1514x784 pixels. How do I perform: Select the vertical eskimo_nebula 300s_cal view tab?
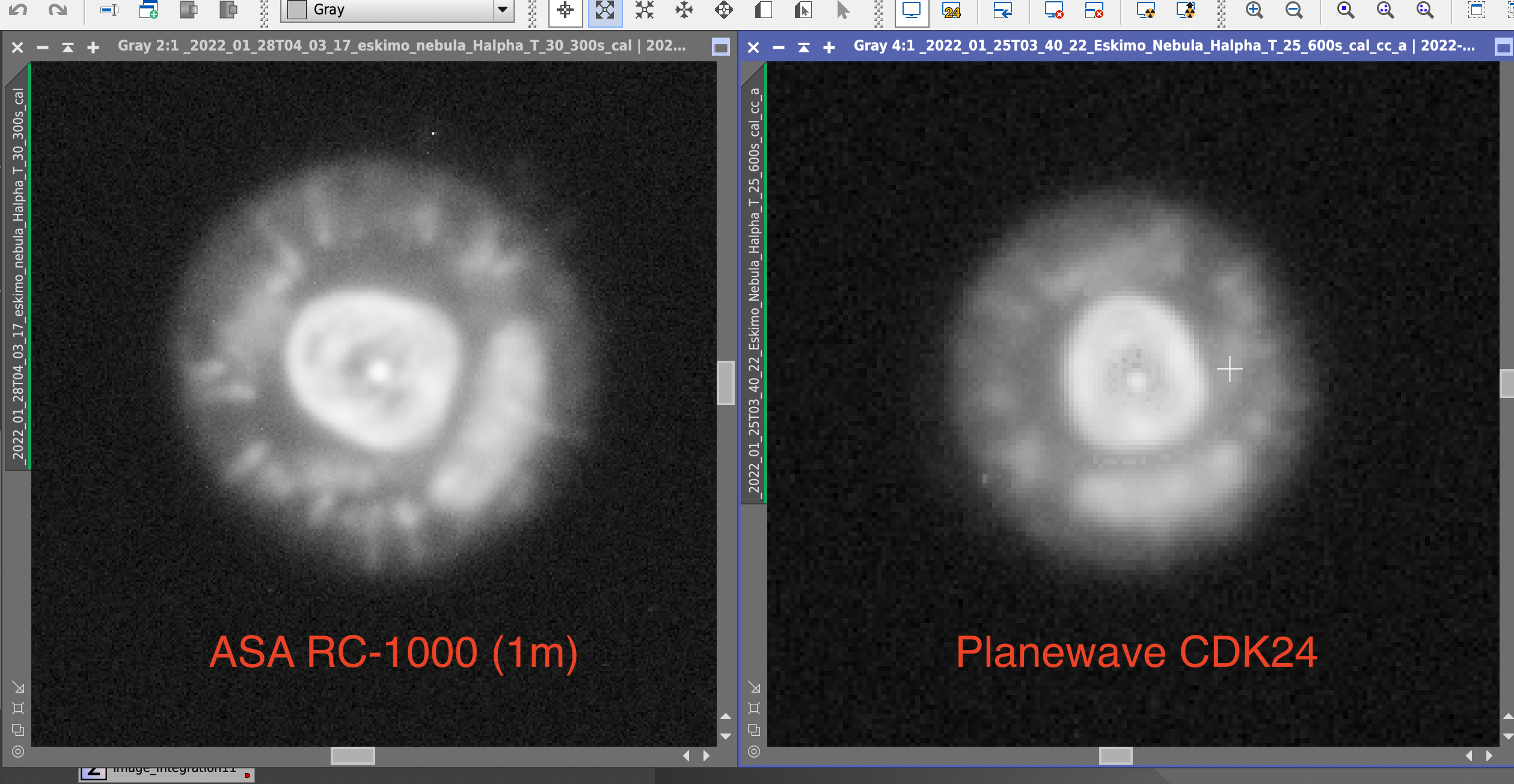pyautogui.click(x=18, y=274)
